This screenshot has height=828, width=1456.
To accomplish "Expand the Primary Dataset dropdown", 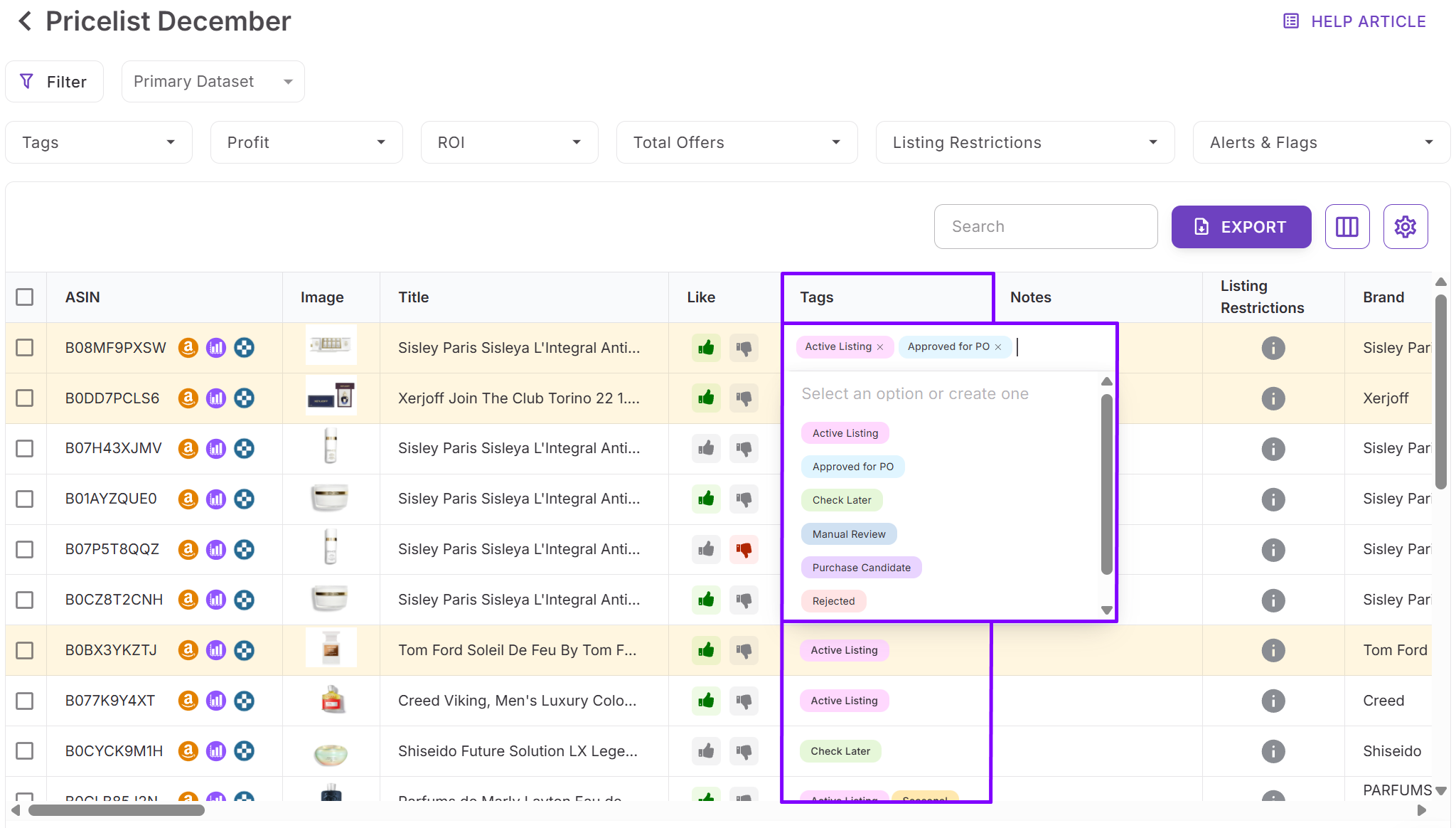I will pyautogui.click(x=213, y=82).
